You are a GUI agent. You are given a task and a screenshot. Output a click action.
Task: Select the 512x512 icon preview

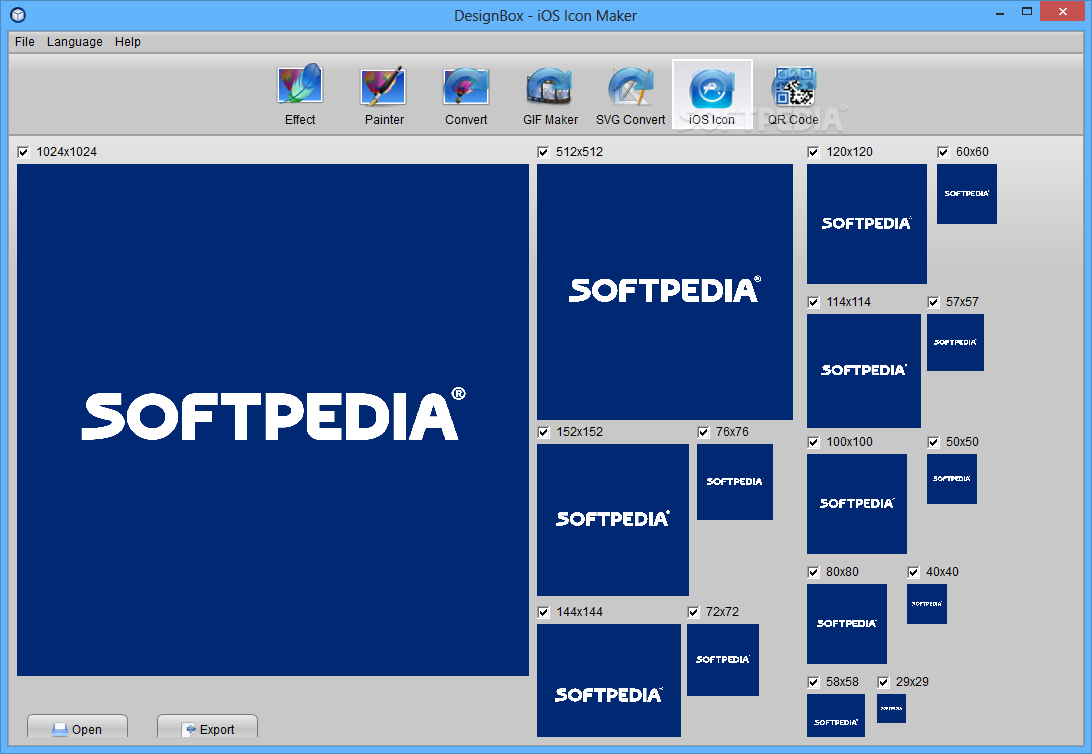coord(665,292)
